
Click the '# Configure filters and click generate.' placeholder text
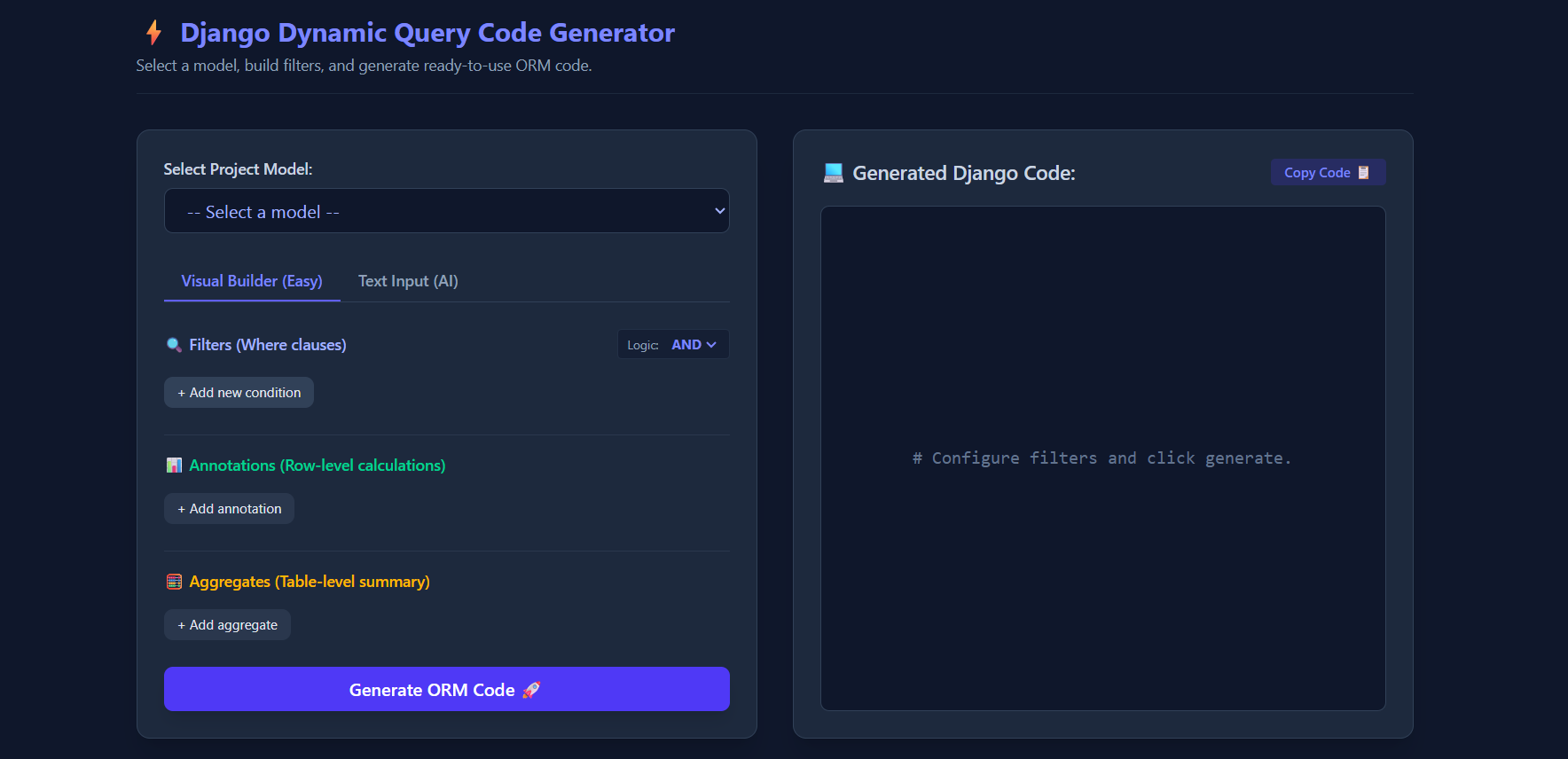(1102, 458)
